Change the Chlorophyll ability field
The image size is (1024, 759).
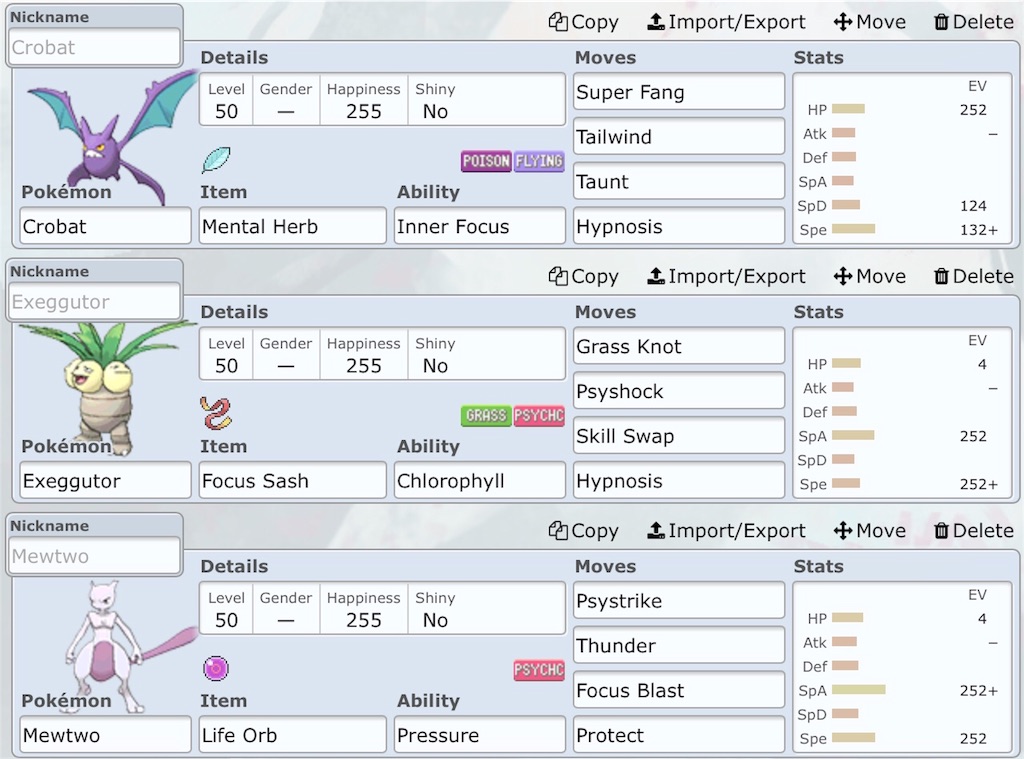click(x=480, y=481)
